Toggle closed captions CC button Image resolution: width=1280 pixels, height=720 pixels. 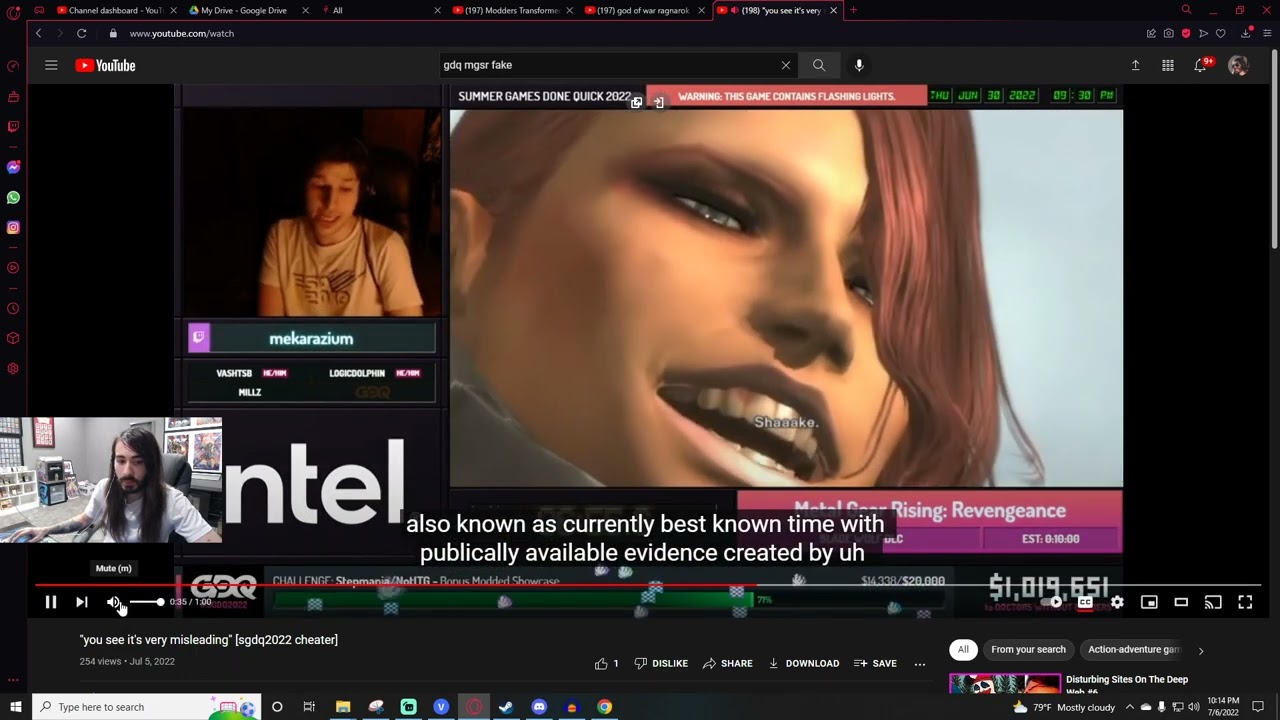[1085, 602]
